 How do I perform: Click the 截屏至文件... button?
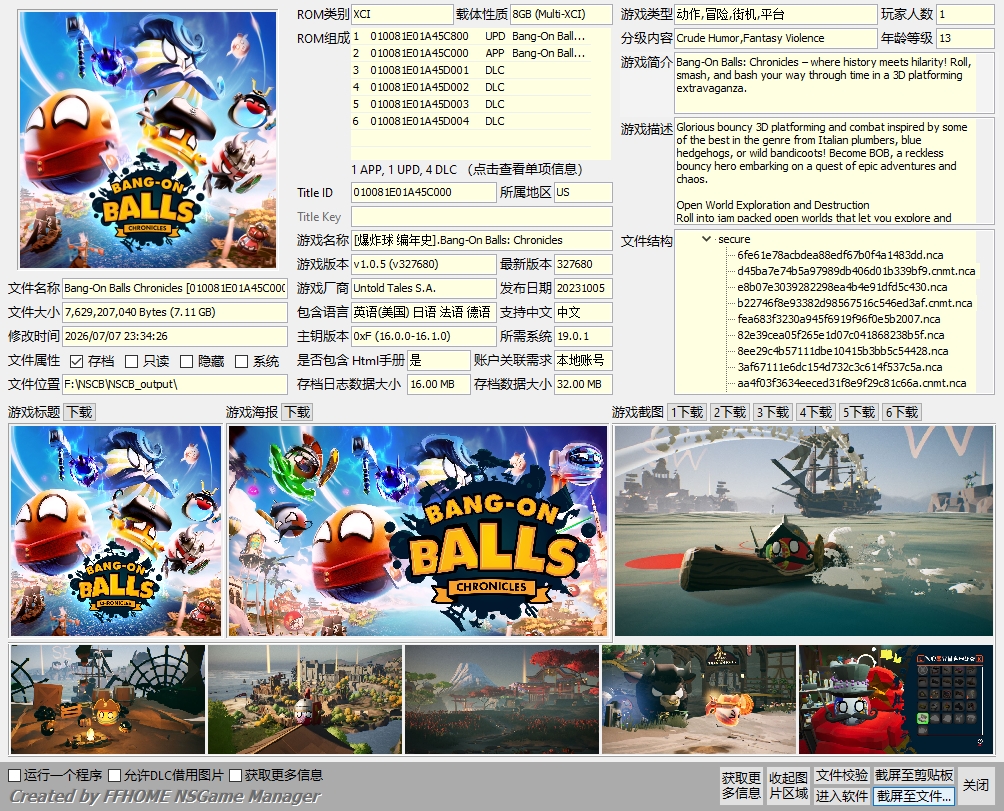click(914, 796)
